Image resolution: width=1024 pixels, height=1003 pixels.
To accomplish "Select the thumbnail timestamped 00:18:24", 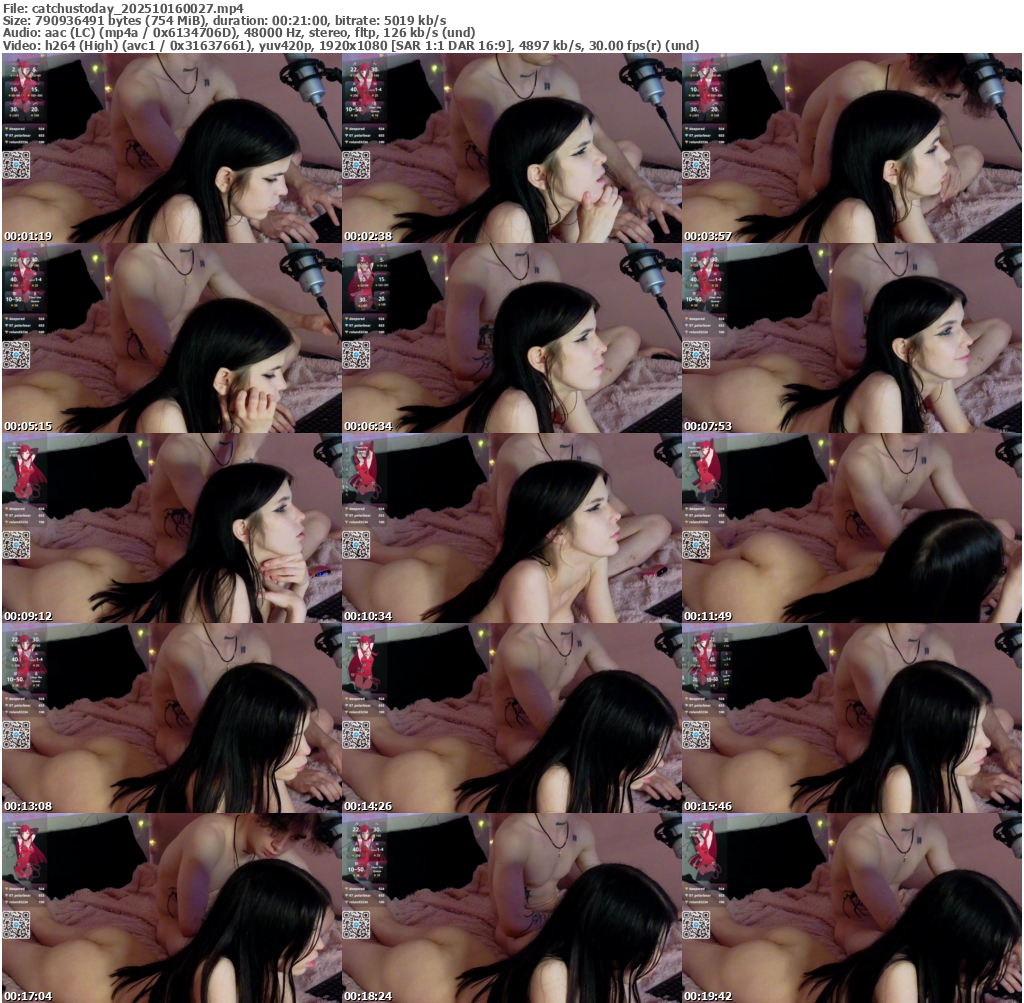I will tap(512, 908).
